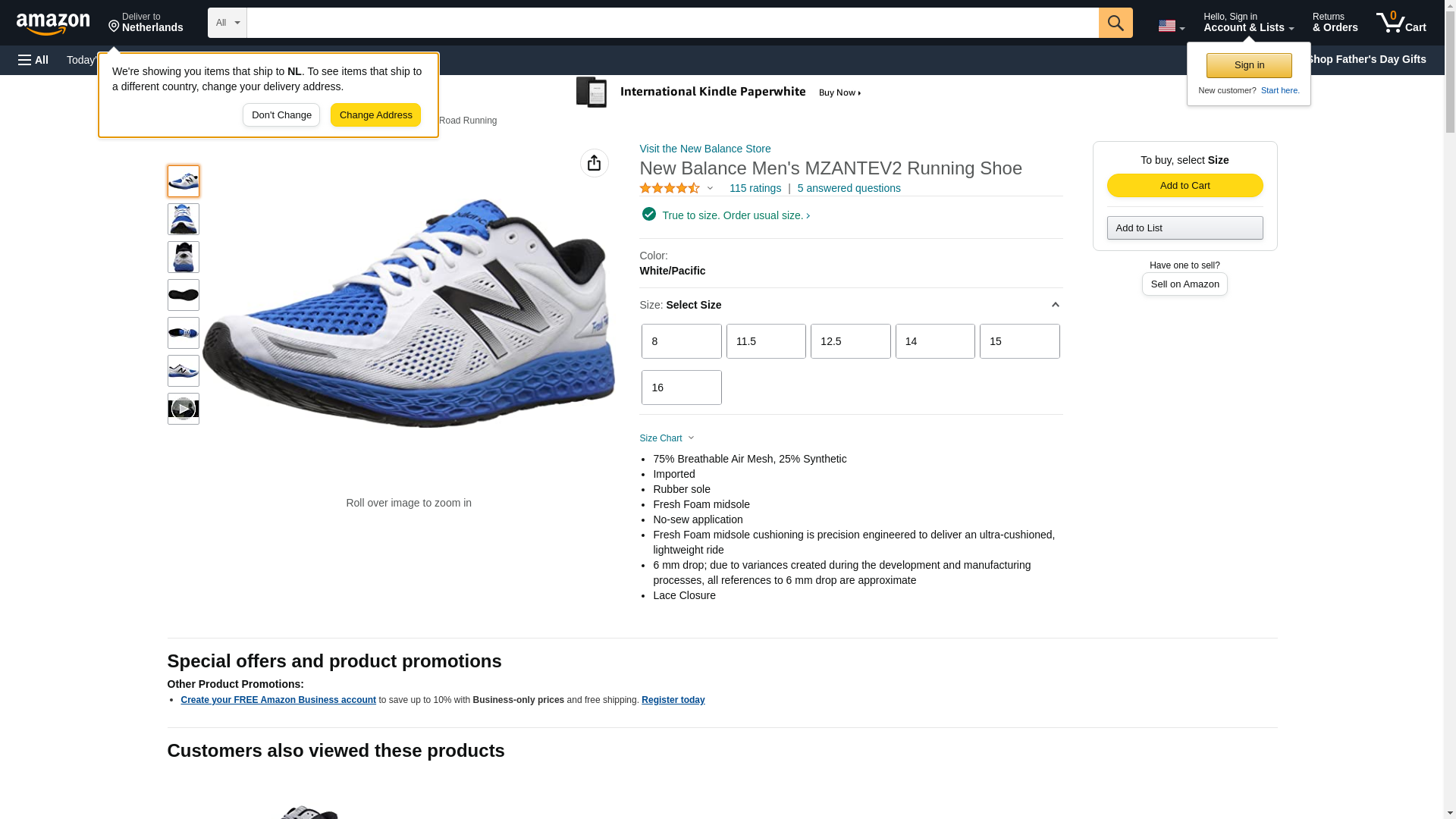
Task: Click the search magnifier button
Action: 1115,23
